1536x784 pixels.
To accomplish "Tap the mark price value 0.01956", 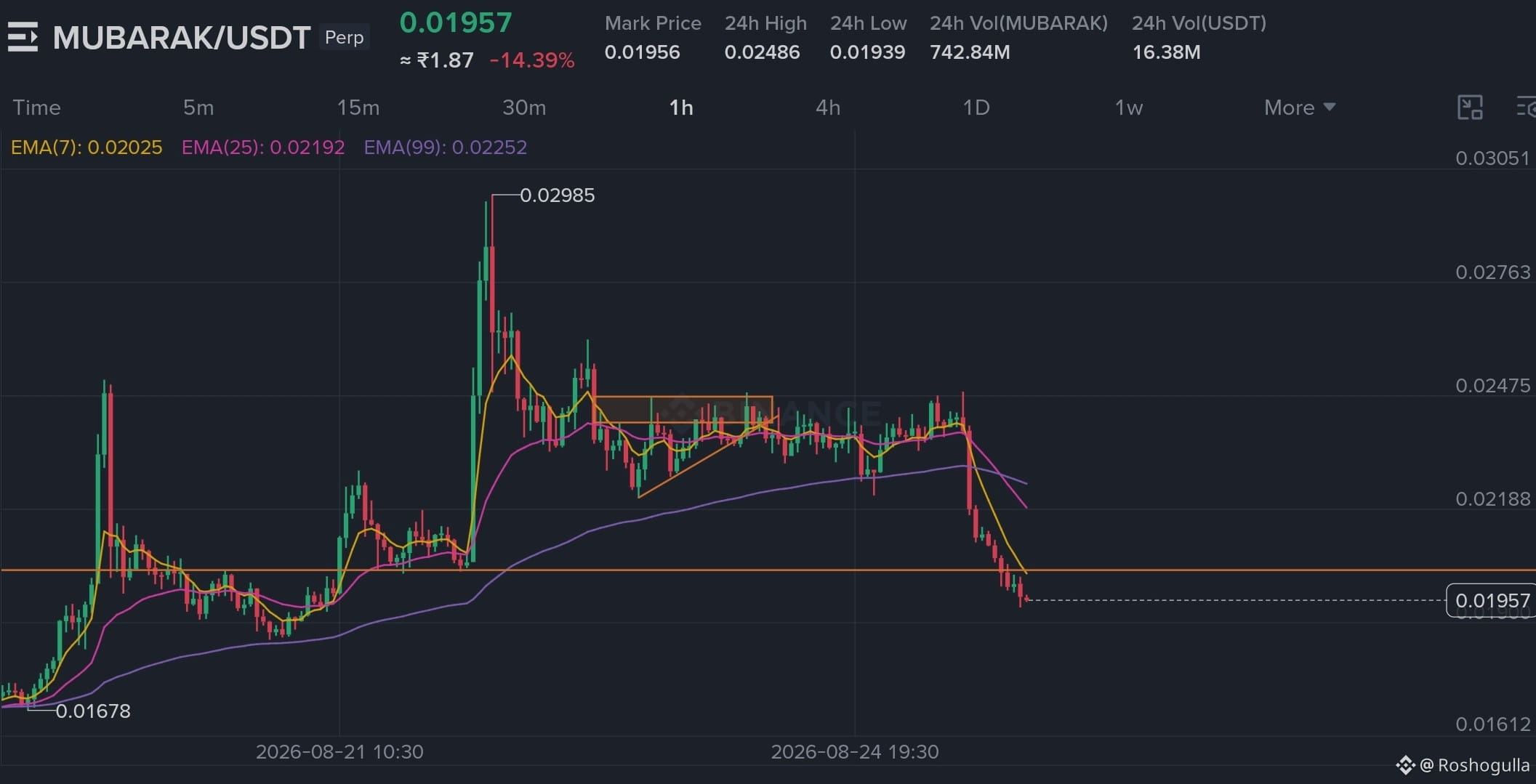I will tap(643, 52).
